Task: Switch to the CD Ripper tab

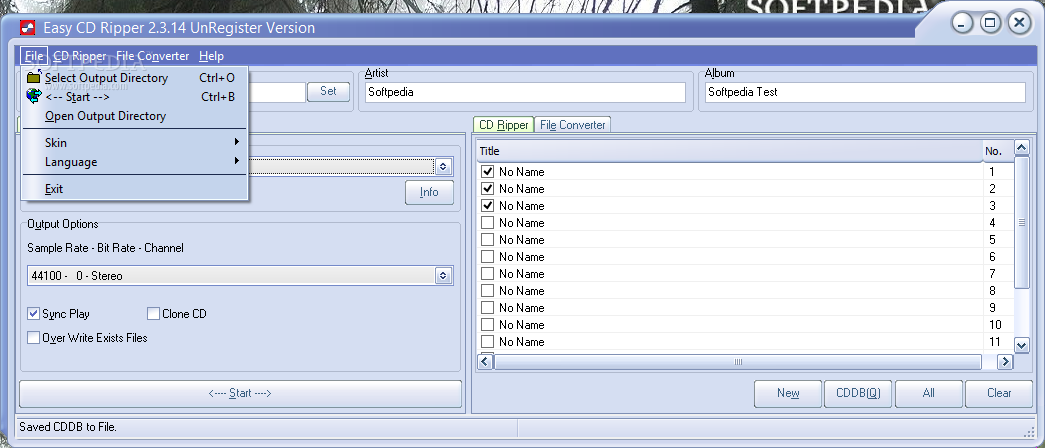Action: tap(504, 125)
